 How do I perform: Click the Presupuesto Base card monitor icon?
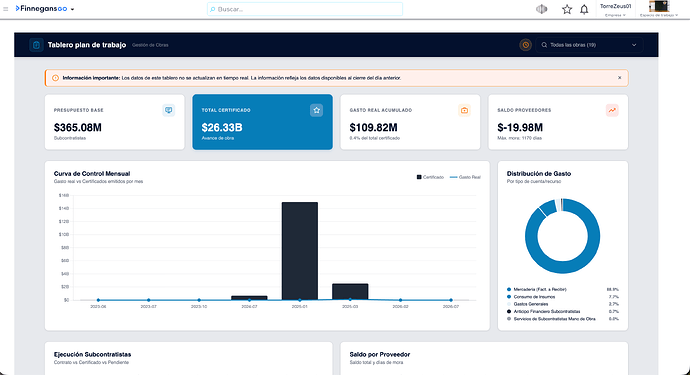pyautogui.click(x=169, y=110)
